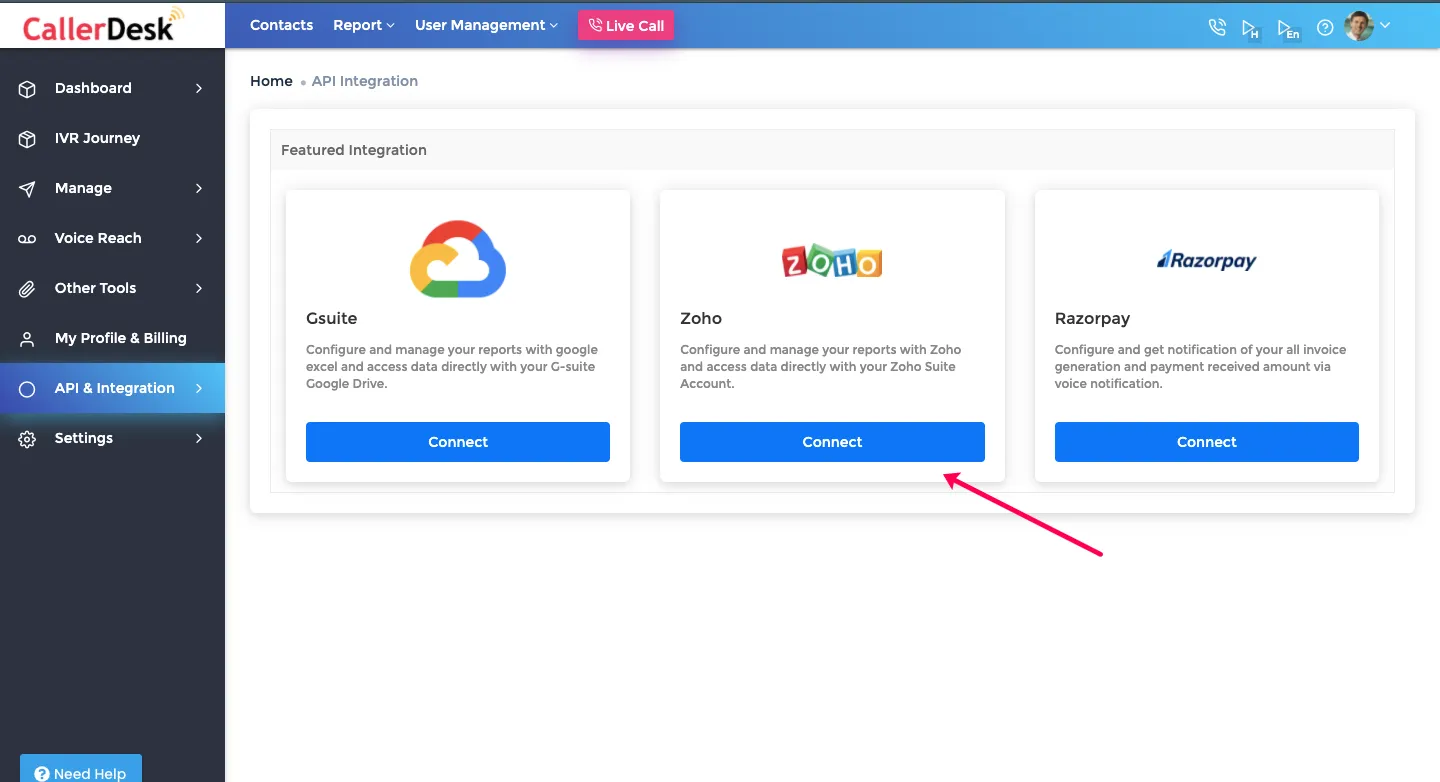
Task: Click the Need Help question icon
Action: tap(42, 774)
